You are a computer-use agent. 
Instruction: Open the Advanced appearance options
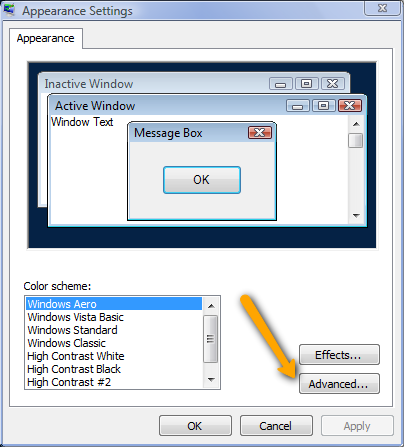pos(339,384)
